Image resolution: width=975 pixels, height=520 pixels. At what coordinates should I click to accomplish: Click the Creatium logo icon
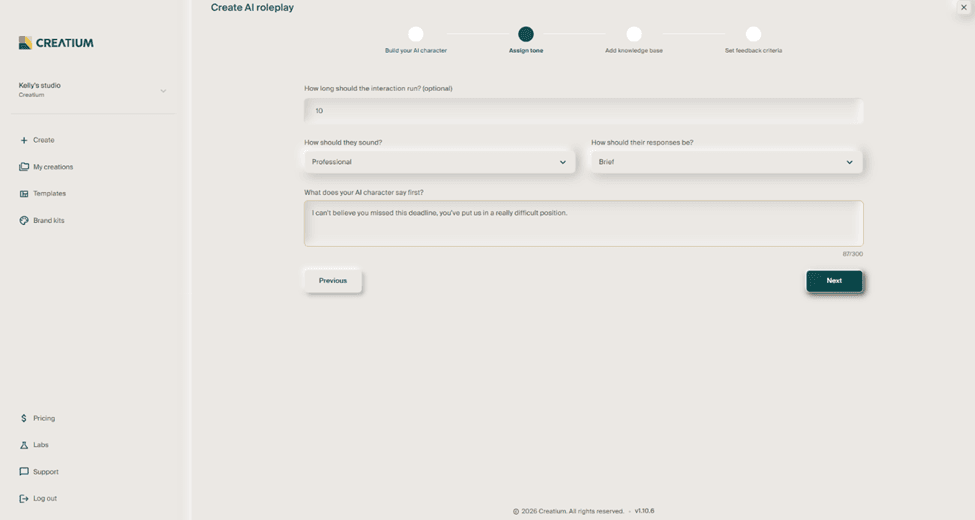(x=25, y=43)
